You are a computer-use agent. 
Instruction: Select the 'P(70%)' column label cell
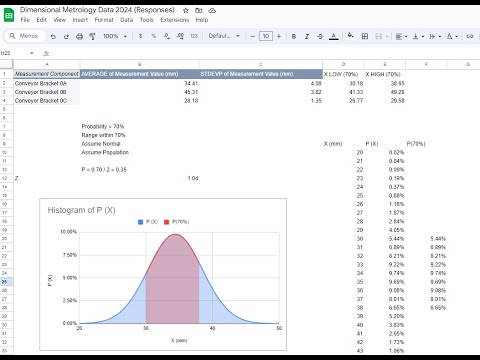426,144
